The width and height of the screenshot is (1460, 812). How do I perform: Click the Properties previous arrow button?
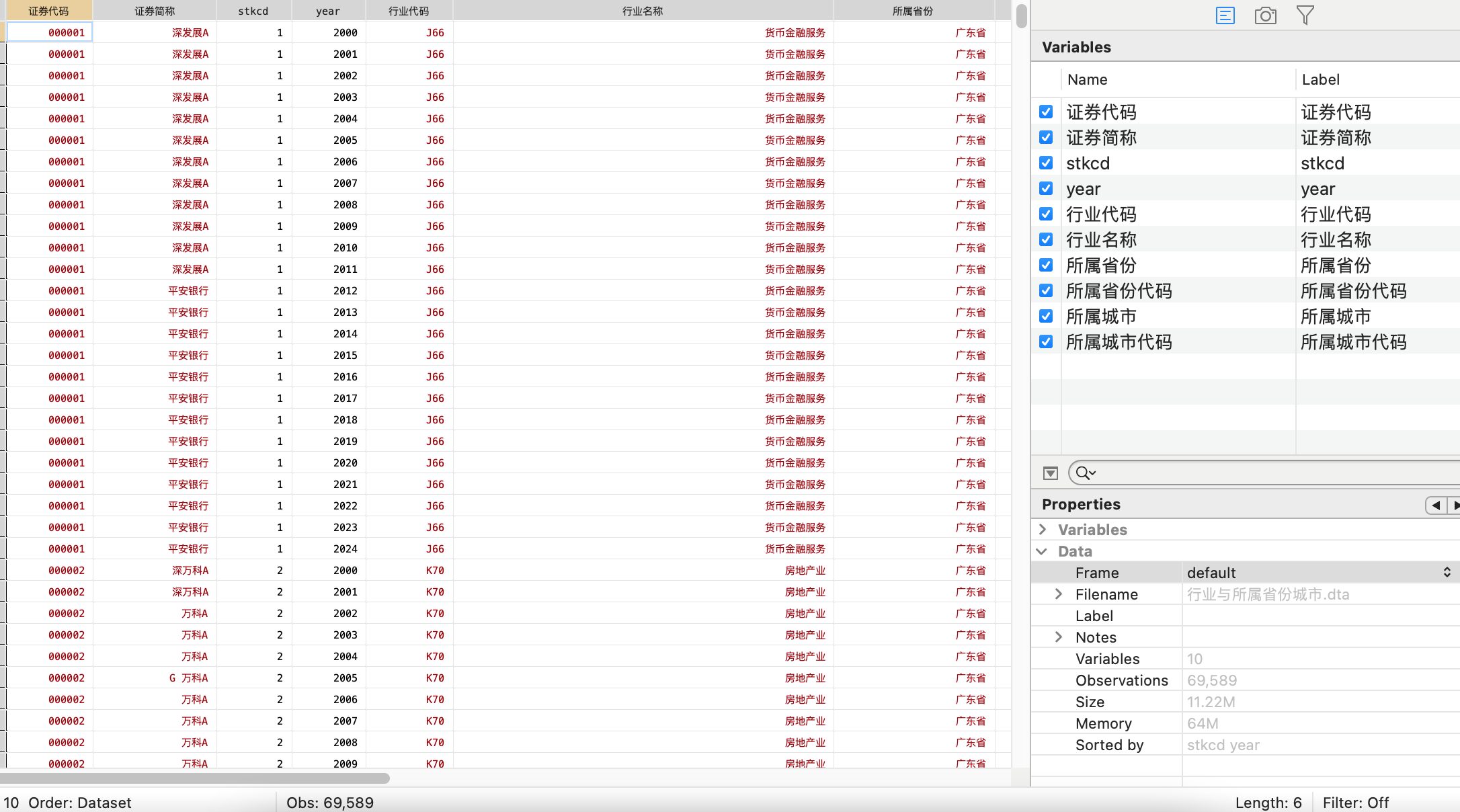(1436, 505)
